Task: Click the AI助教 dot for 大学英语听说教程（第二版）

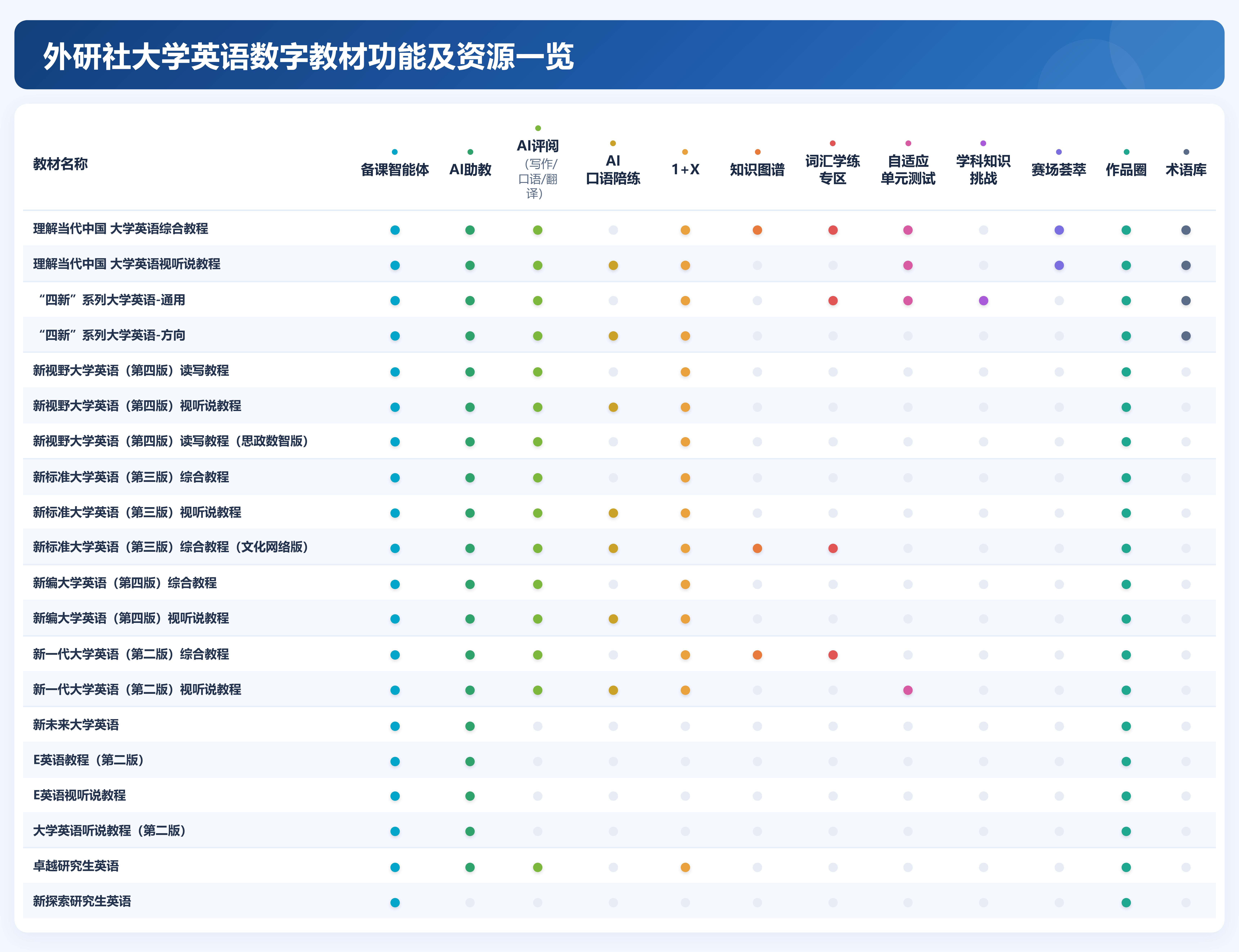Action: pos(470,831)
